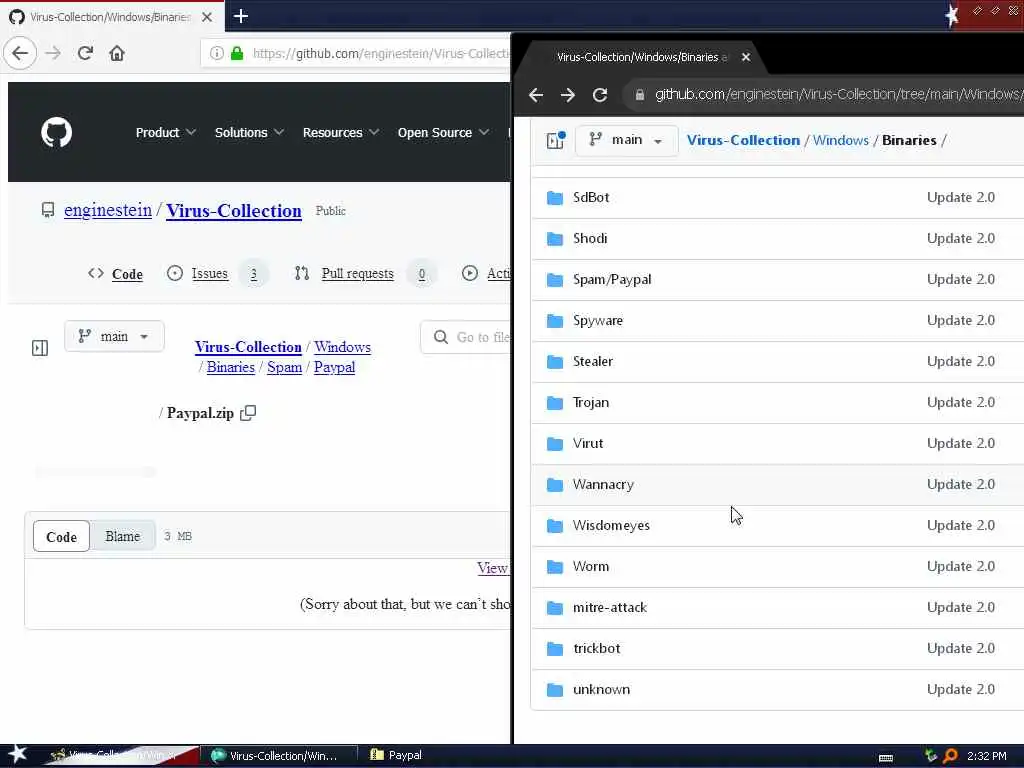
Task: Expand Resources menu in GitHub header
Action: click(340, 133)
